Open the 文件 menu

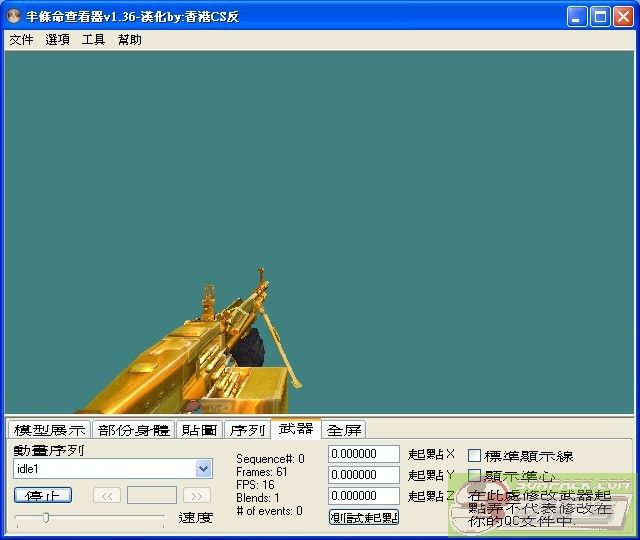tap(21, 40)
